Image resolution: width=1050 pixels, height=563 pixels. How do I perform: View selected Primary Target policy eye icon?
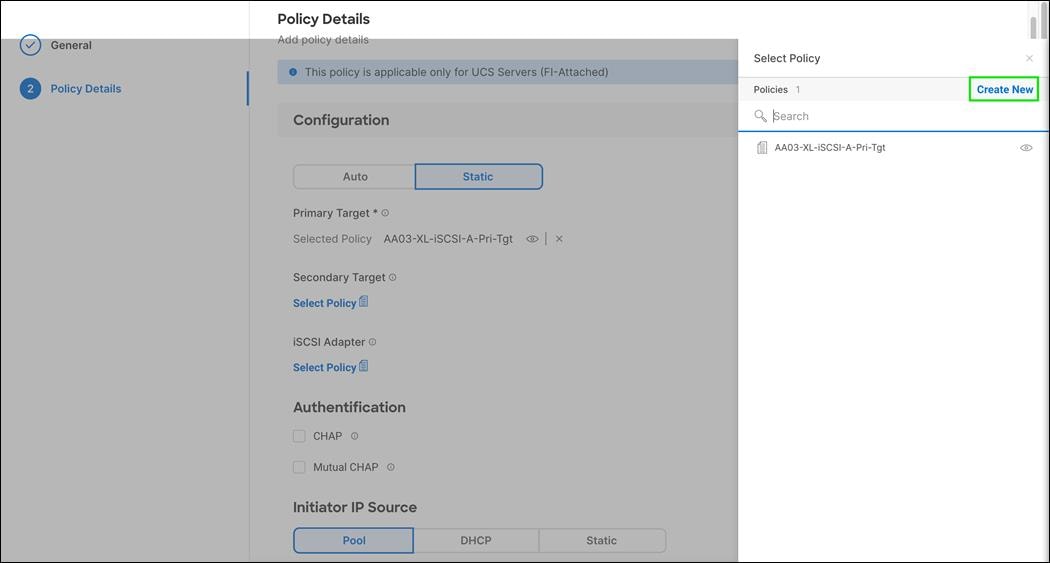(532, 239)
